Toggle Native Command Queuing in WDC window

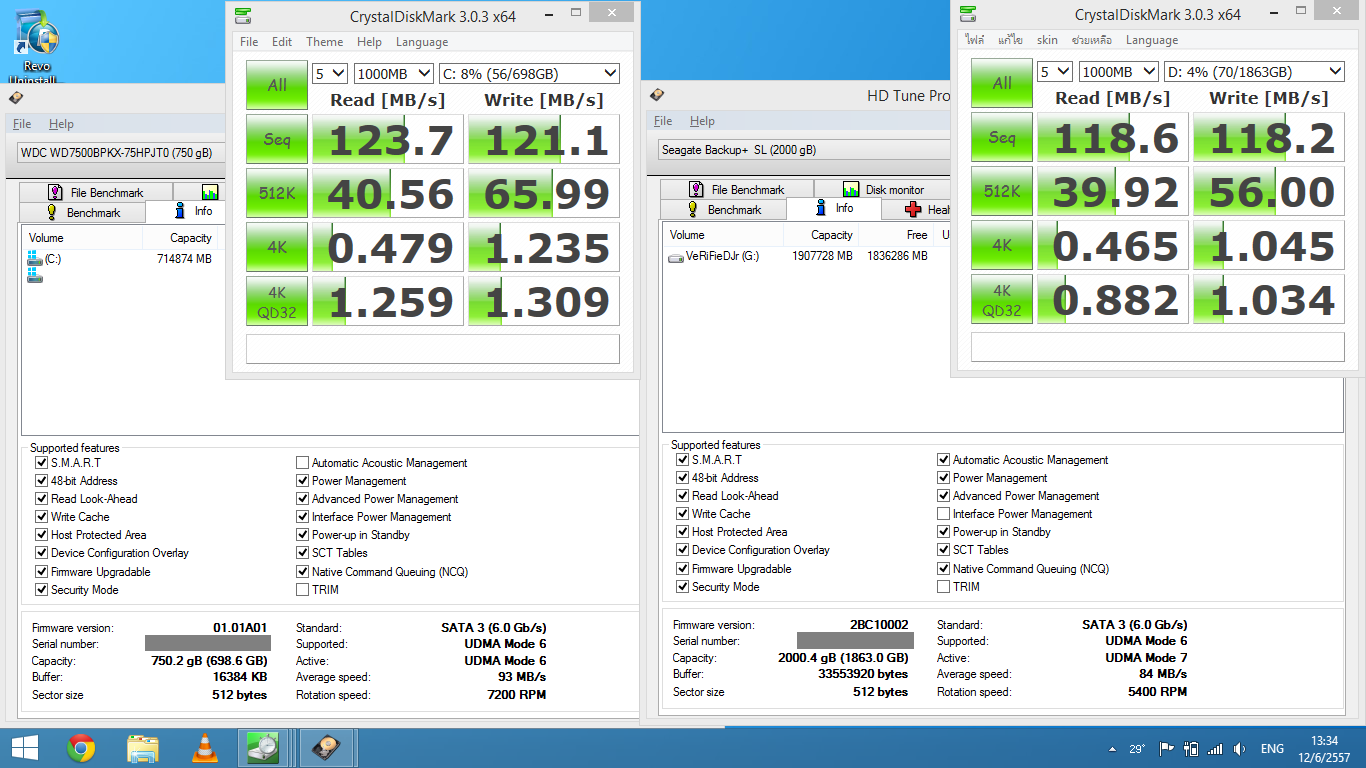pyautogui.click(x=302, y=572)
